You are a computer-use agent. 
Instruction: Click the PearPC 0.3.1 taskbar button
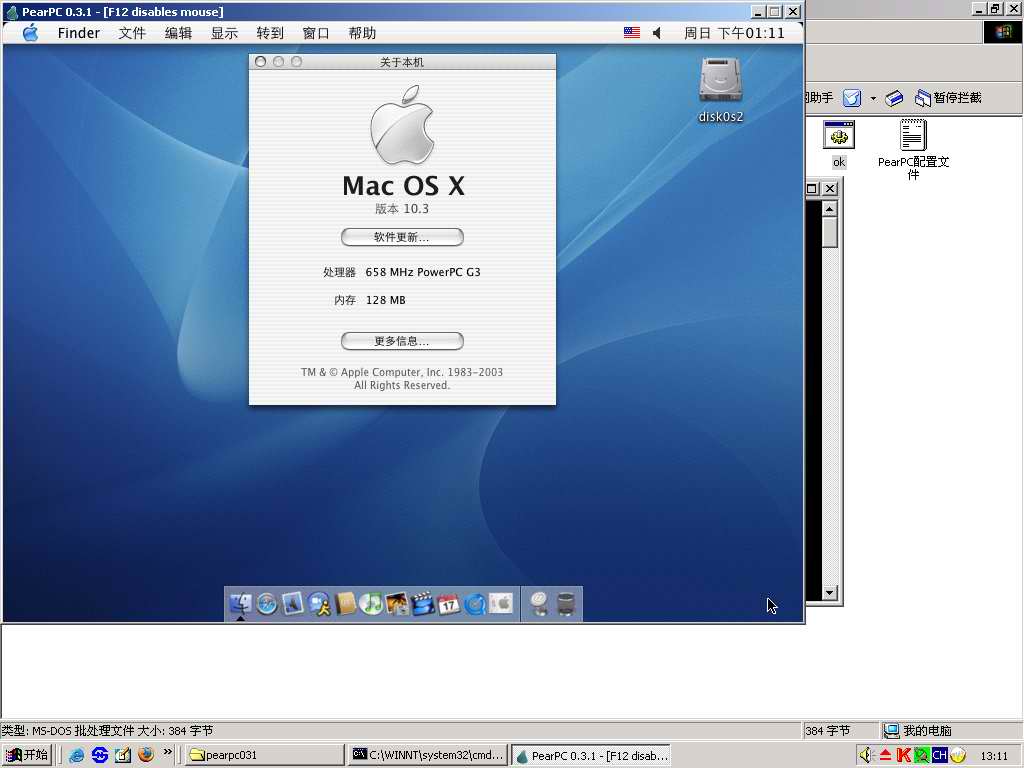(591, 756)
